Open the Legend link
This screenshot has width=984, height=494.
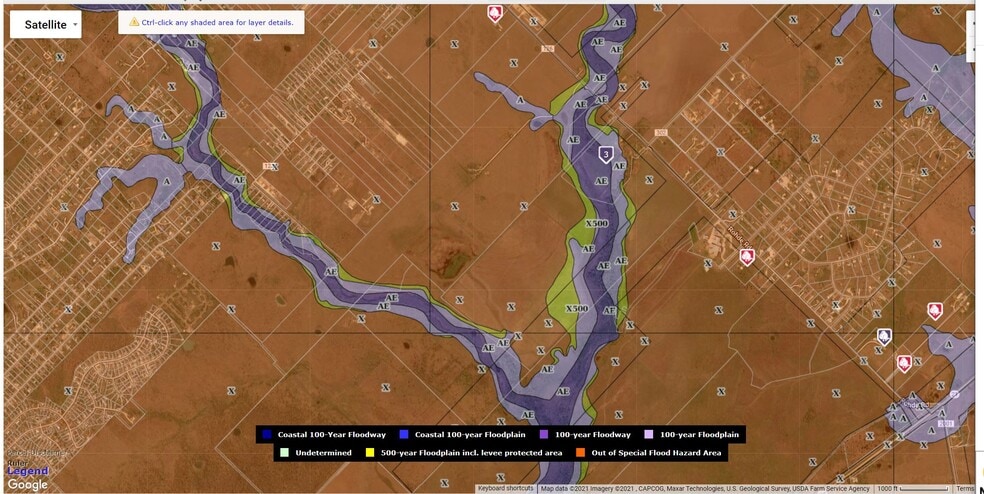pos(28,470)
